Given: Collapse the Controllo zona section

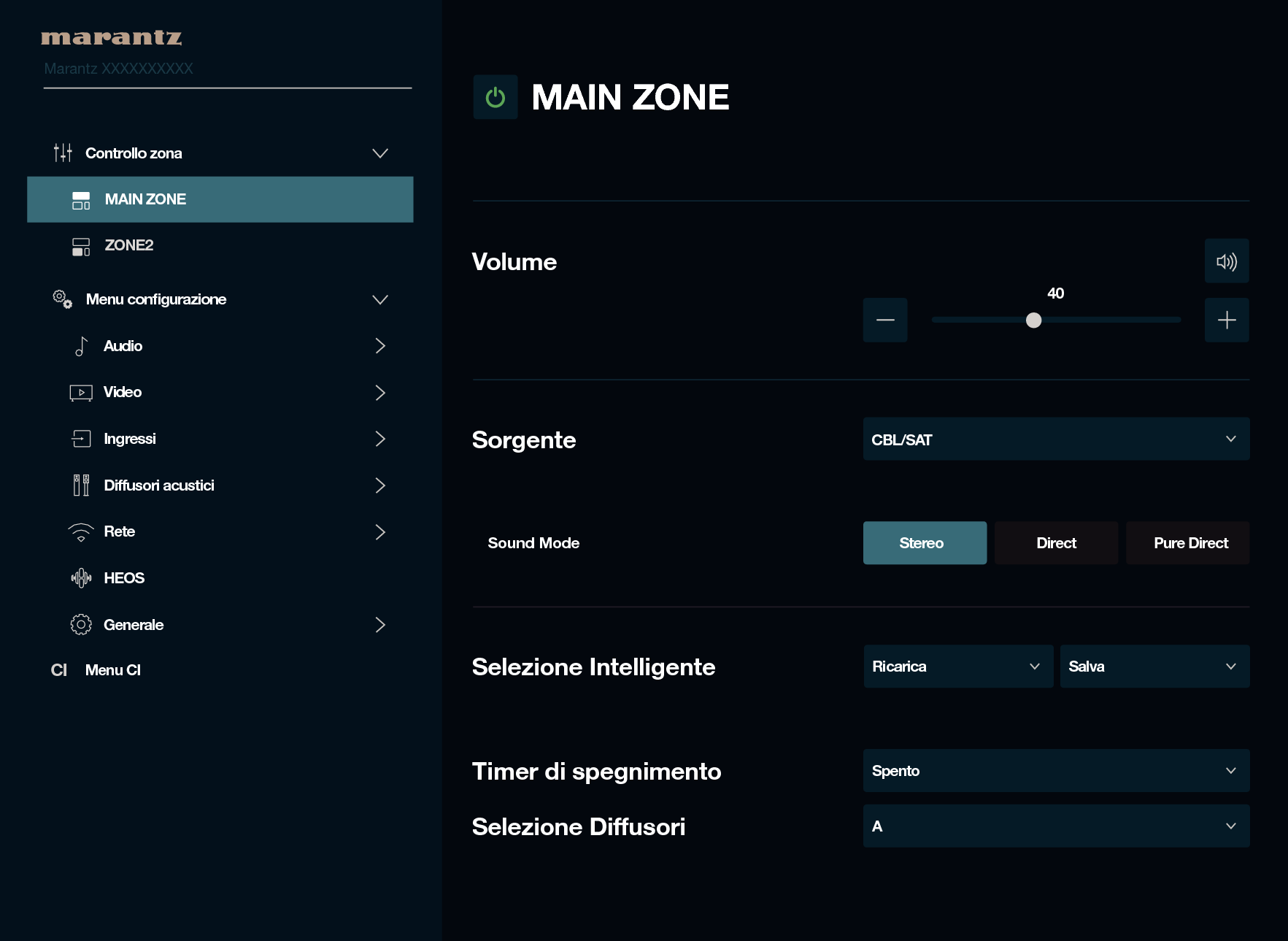Looking at the screenshot, I should tap(379, 153).
